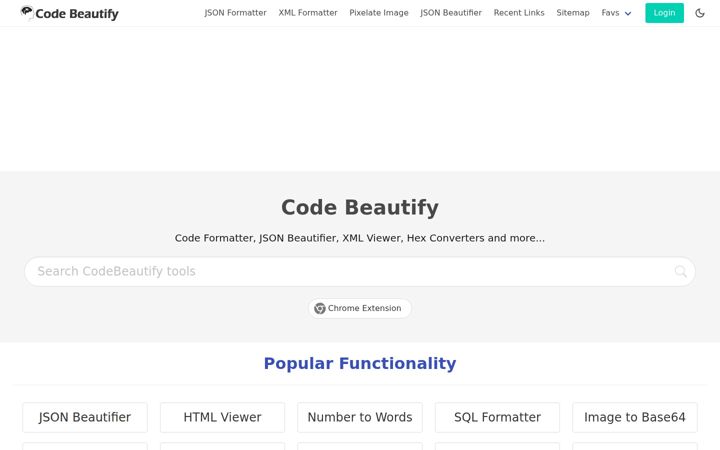This screenshot has width=720, height=450.
Task: Click the Code Beautify brand text in header
Action: click(x=77, y=14)
